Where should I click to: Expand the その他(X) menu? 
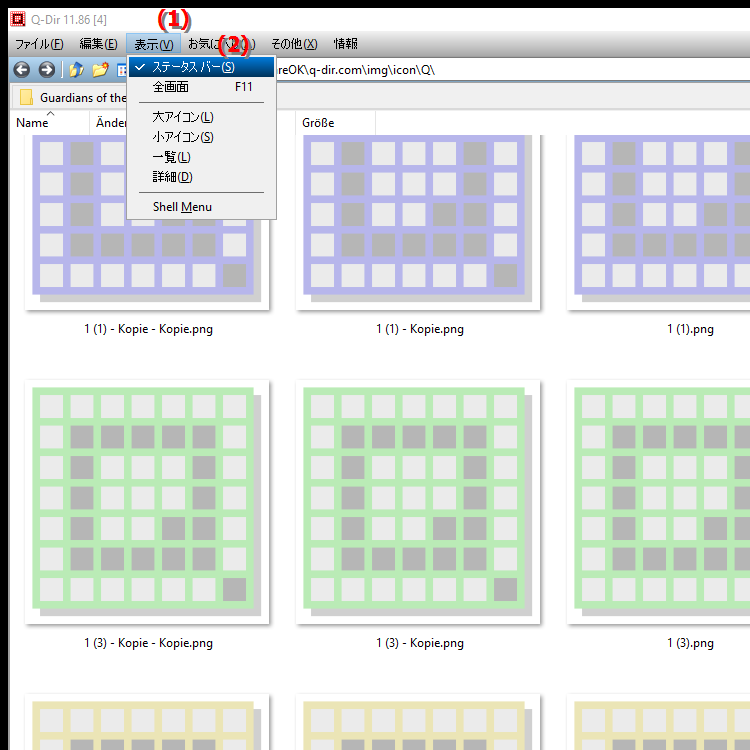click(293, 44)
